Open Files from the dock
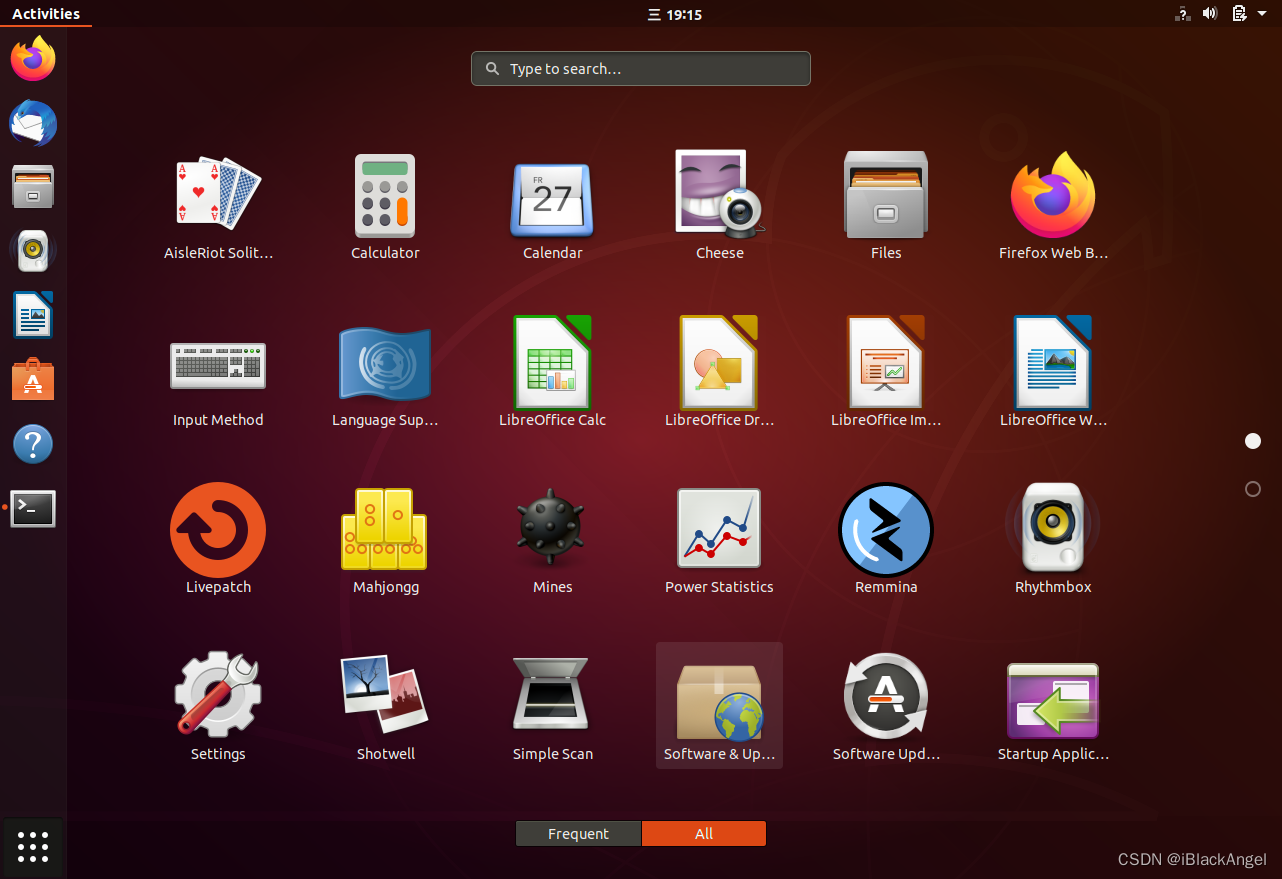Viewport: 1282px width, 879px height. tap(33, 187)
